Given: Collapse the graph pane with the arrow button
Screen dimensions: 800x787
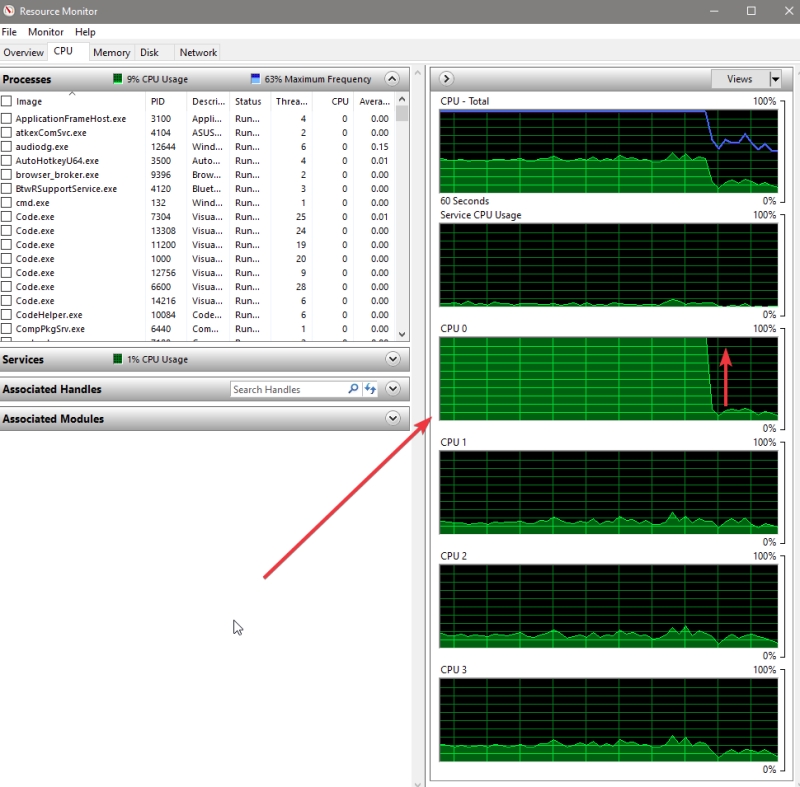Looking at the screenshot, I should 447,79.
